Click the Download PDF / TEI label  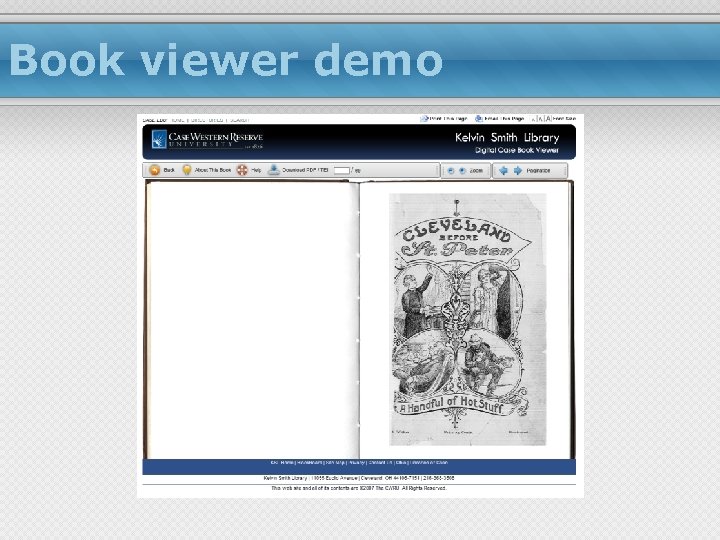[x=305, y=170]
